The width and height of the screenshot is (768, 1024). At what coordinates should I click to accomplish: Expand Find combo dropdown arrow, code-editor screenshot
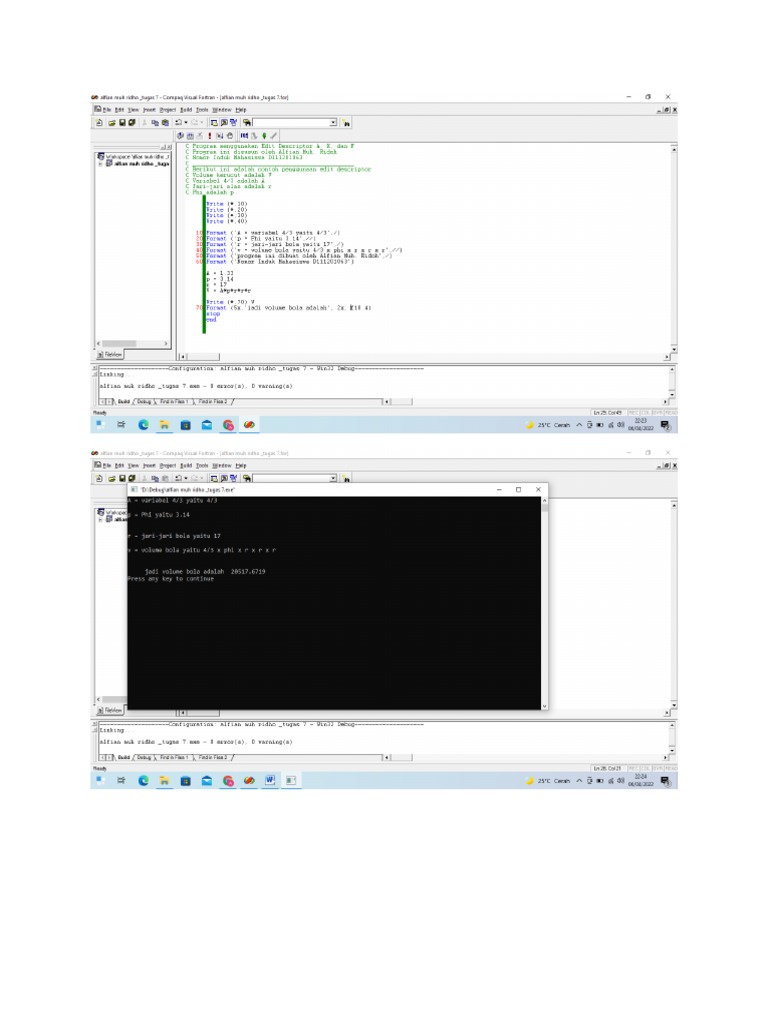334,122
